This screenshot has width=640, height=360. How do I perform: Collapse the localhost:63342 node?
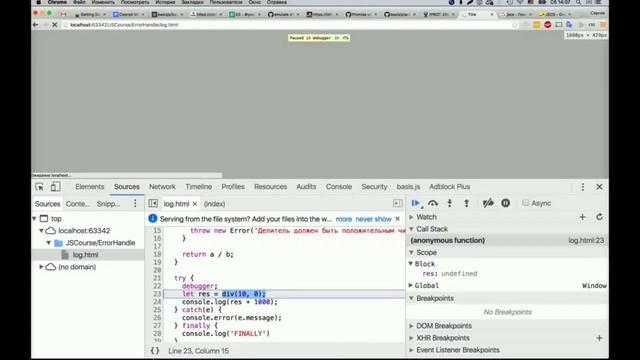coord(42,231)
